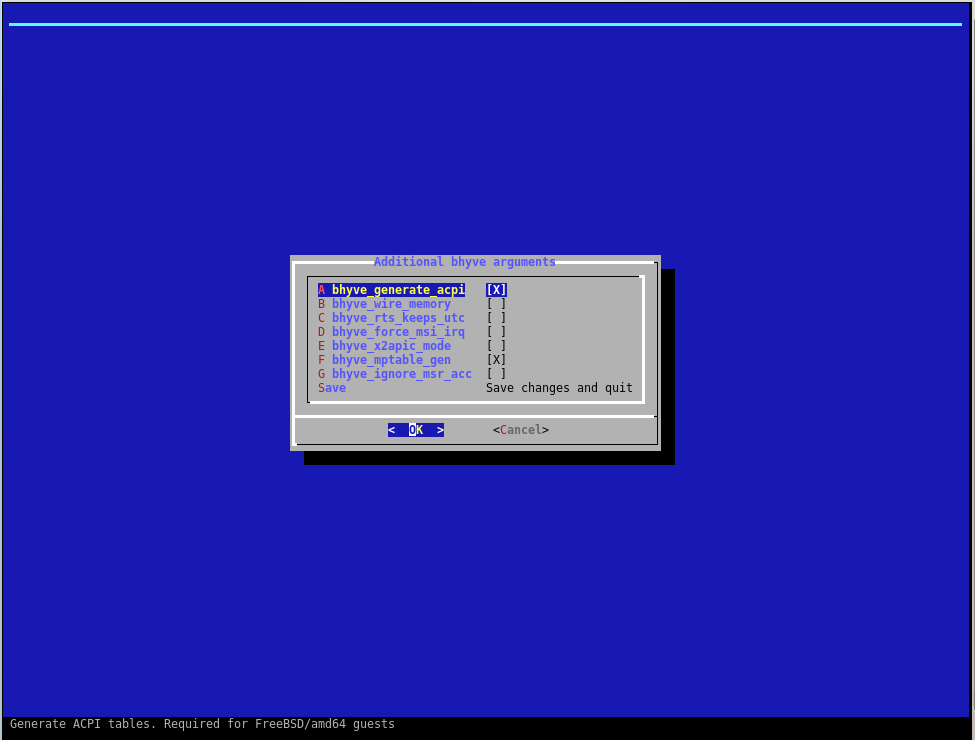
Task: Check the bhyve_x2apic_mode box
Action: point(496,346)
